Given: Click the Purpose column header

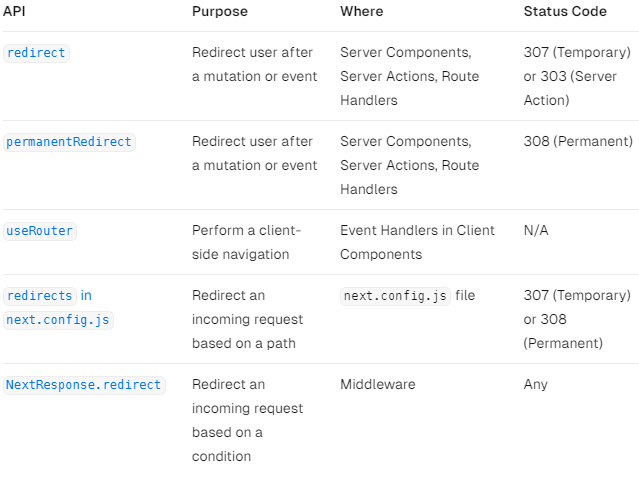Looking at the screenshot, I should click(x=220, y=11).
